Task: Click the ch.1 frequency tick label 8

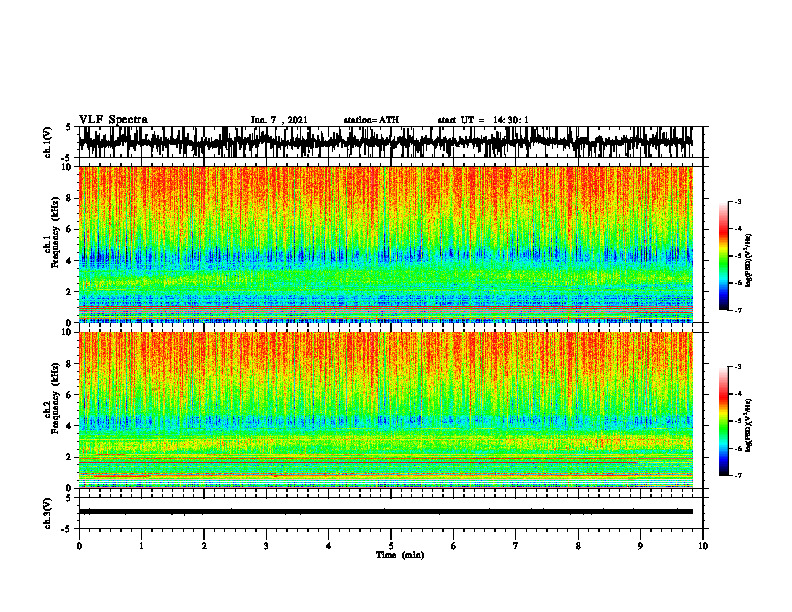Action: 70,198
